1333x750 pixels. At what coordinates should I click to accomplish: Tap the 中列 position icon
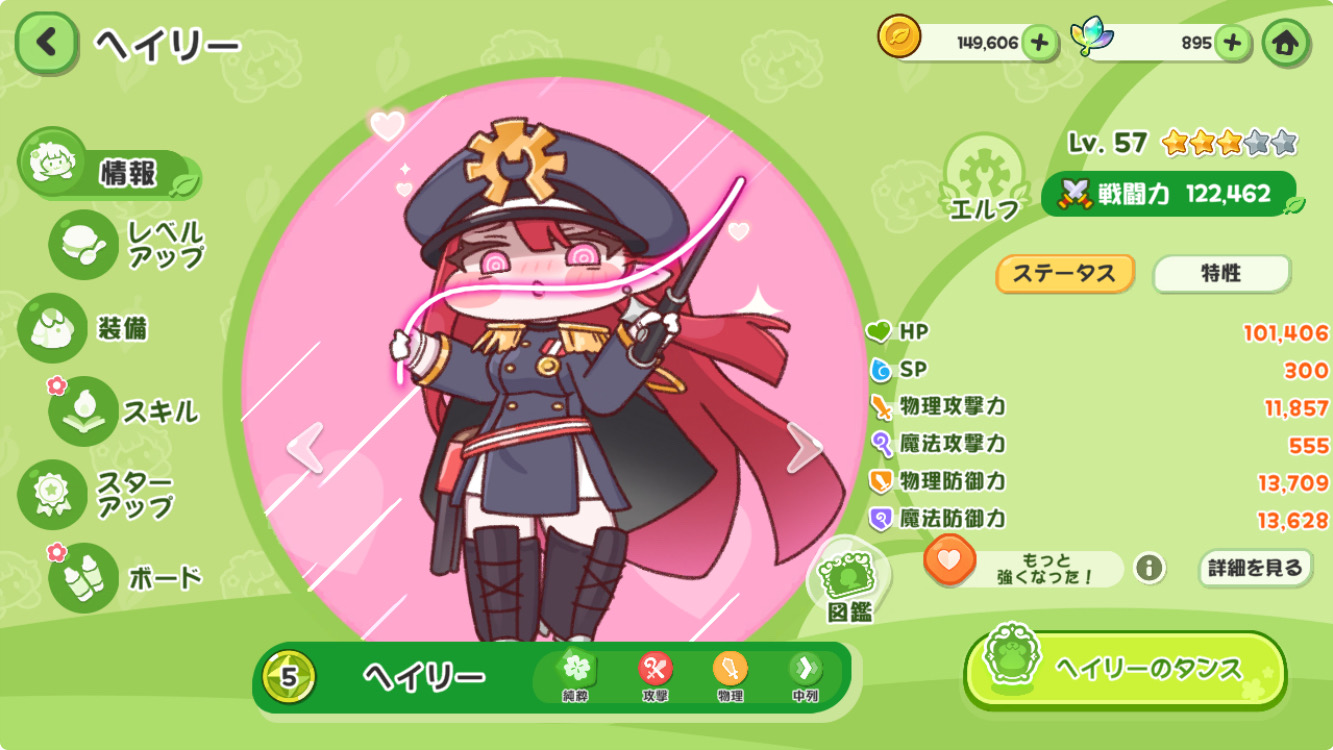pyautogui.click(x=805, y=677)
